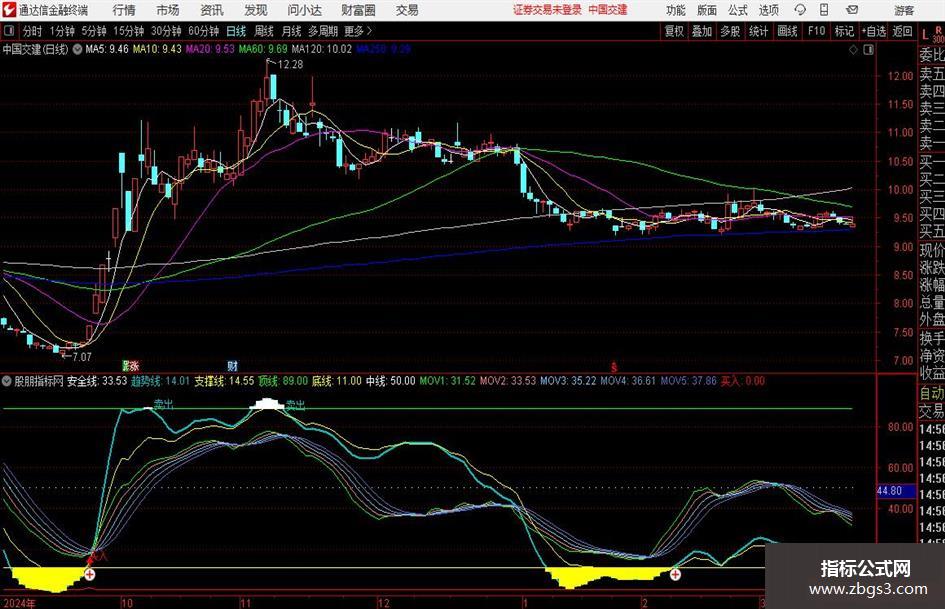Click the 标记 toolbar button
The image size is (945, 609).
844,31
